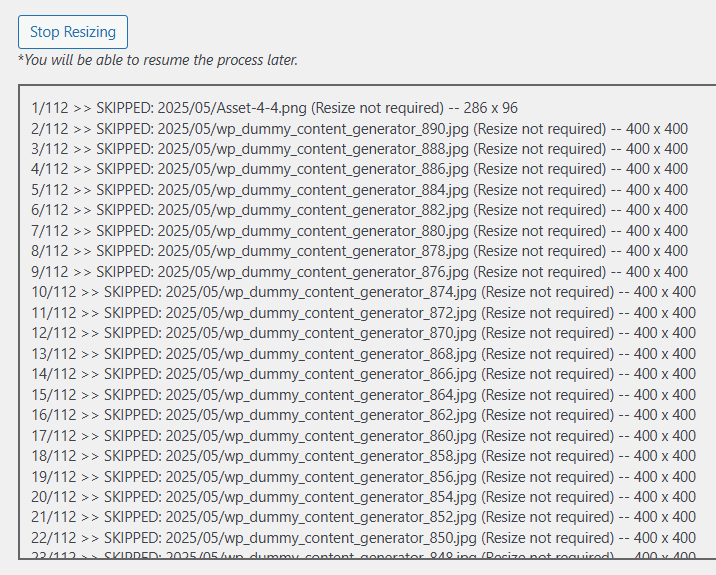Click the note about resuming the process later
Image resolution: width=716 pixels, height=575 pixels.
(158, 60)
